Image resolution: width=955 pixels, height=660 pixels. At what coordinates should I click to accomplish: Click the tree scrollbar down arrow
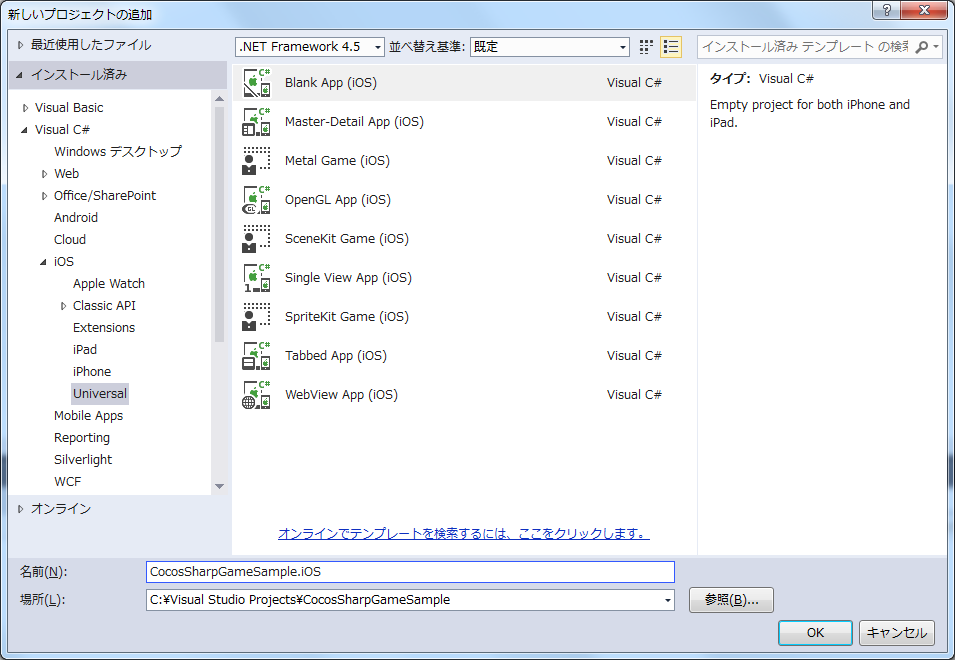[220, 486]
